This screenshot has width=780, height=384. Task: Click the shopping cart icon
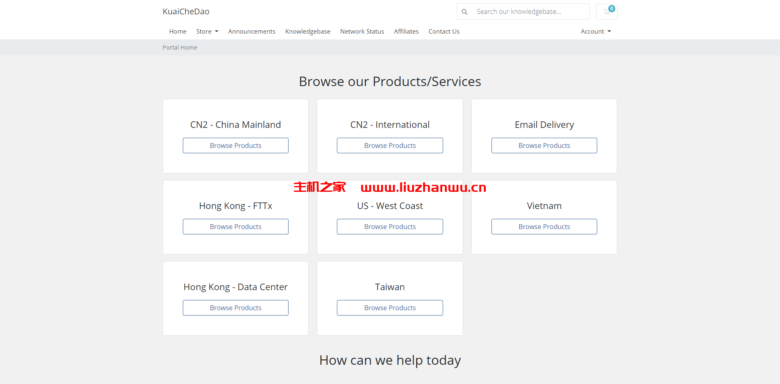(x=607, y=11)
